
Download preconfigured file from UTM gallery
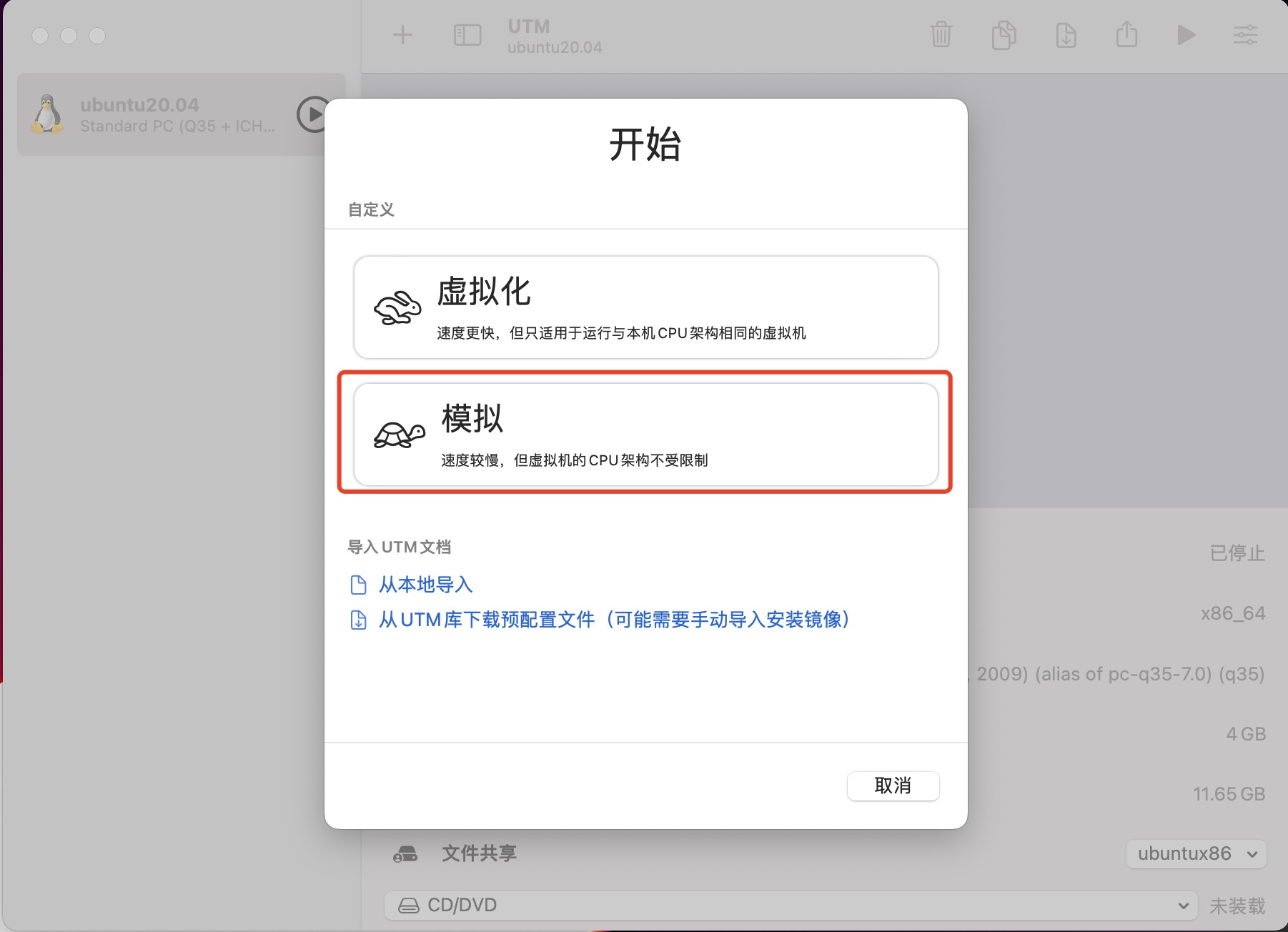[x=615, y=620]
